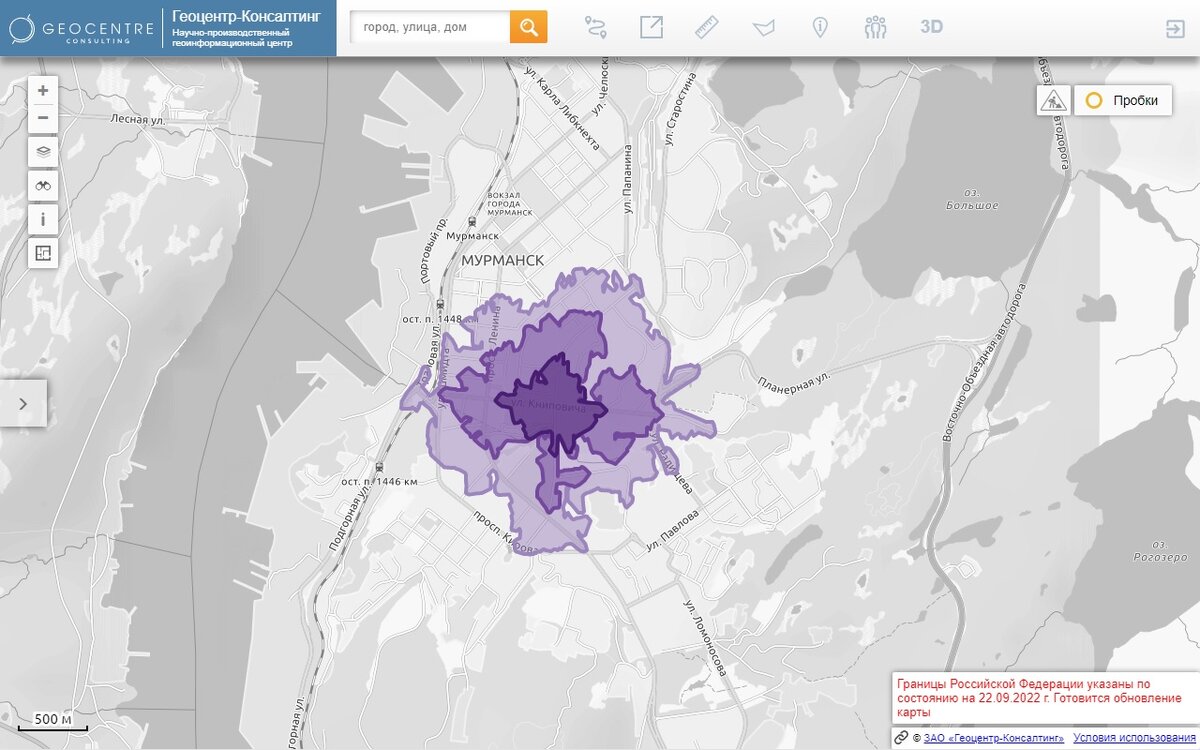The width and height of the screenshot is (1200, 750).
Task: Click the Планерная ул. street label
Action: pos(794,384)
